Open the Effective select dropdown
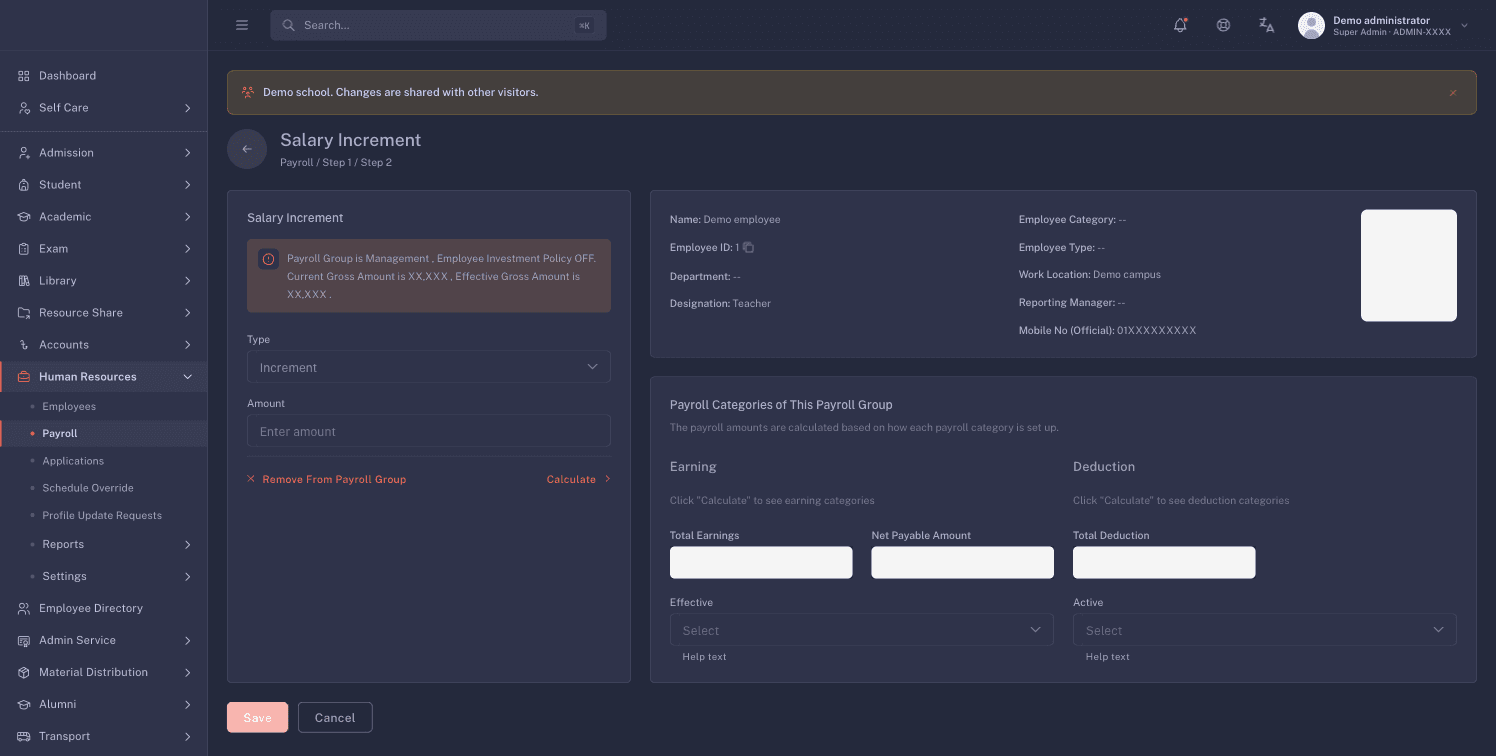 click(862, 630)
